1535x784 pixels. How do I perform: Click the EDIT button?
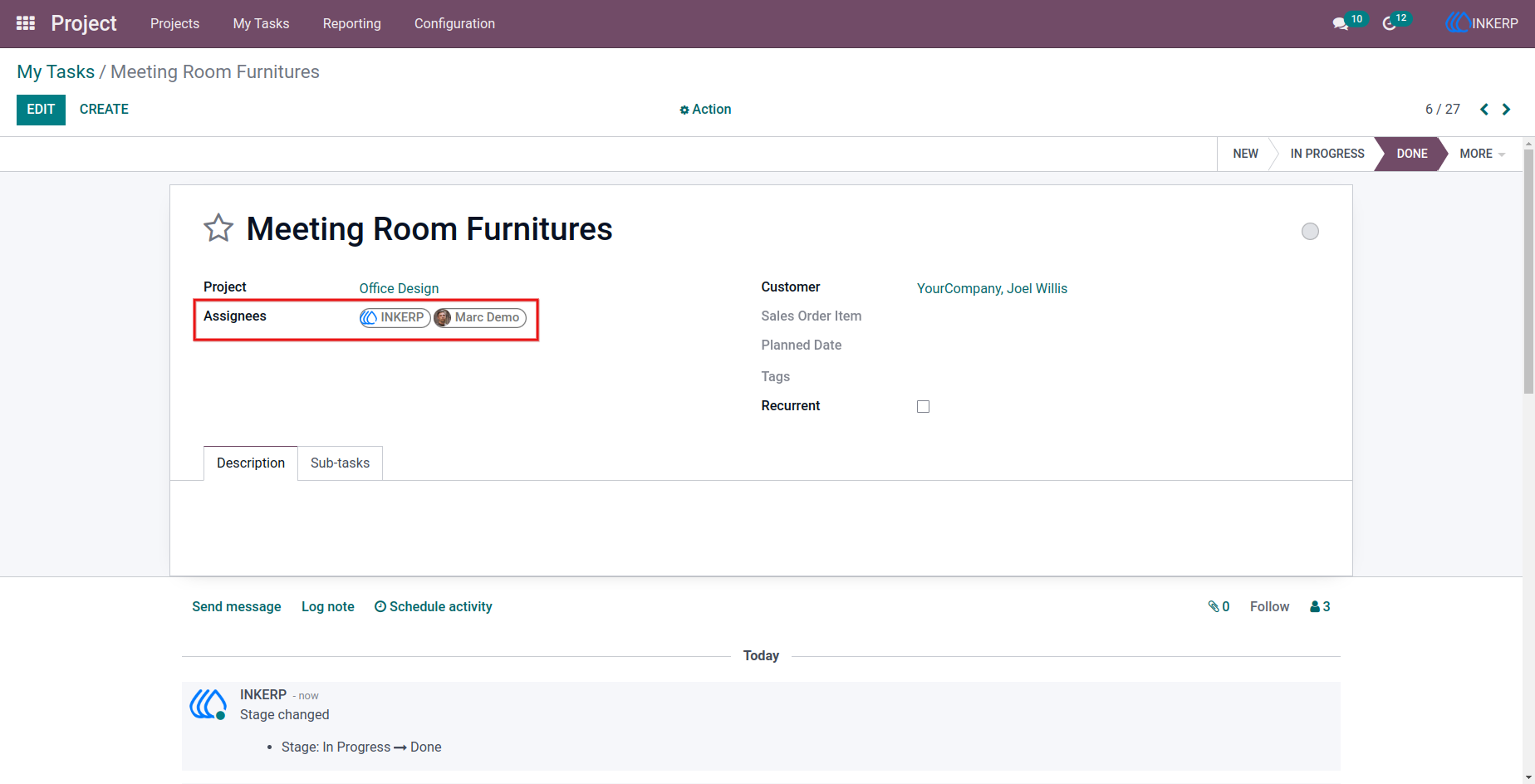(41, 109)
